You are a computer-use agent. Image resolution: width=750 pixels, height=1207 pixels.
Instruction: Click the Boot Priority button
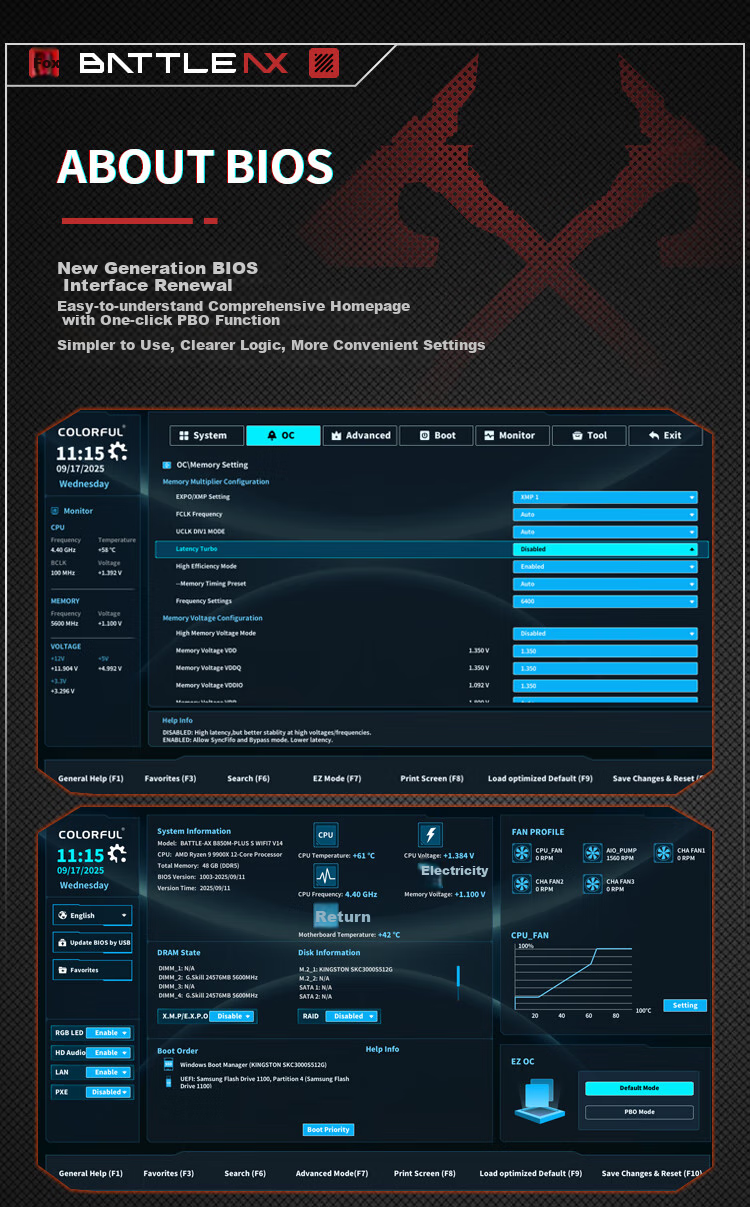point(329,1129)
